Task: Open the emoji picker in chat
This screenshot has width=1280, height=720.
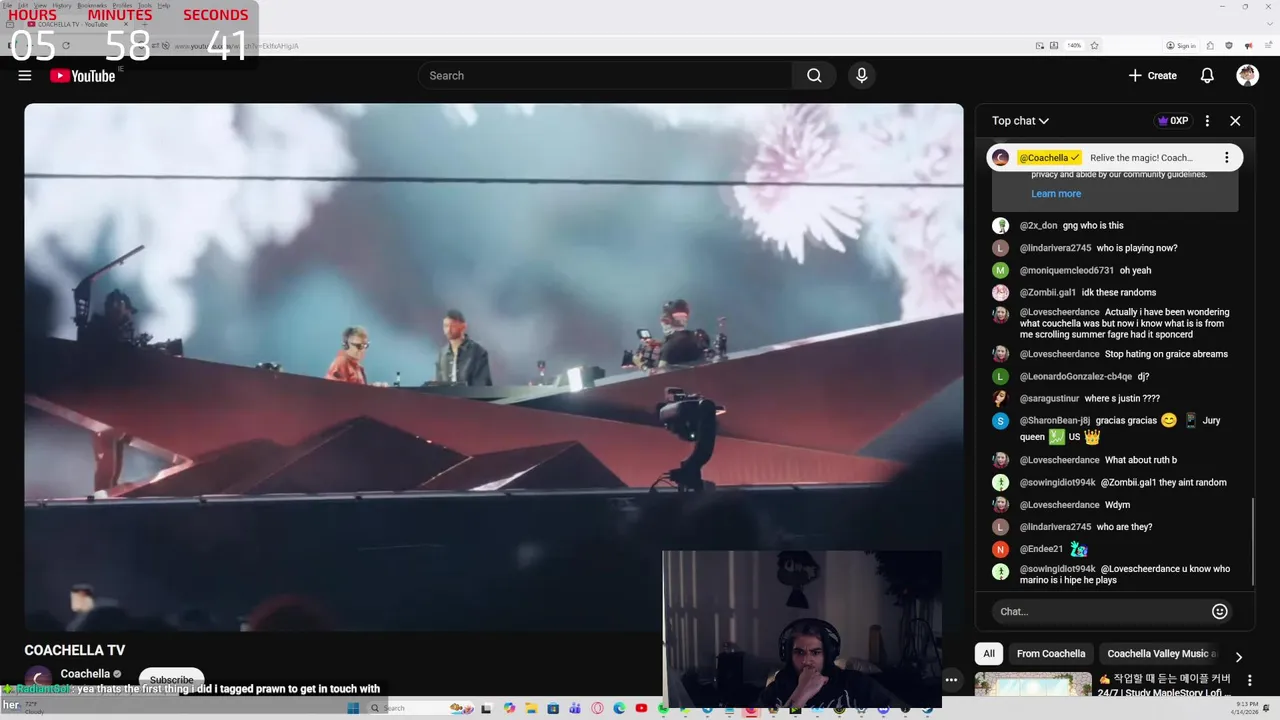Action: (1219, 611)
